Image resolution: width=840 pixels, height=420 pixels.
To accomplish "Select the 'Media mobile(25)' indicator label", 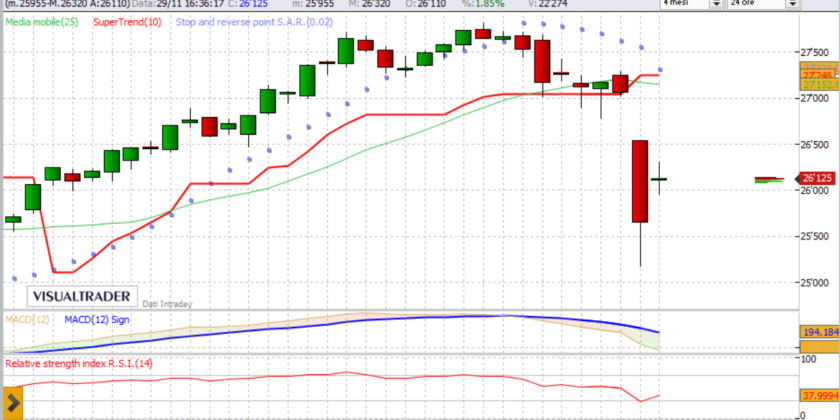I will click(44, 22).
